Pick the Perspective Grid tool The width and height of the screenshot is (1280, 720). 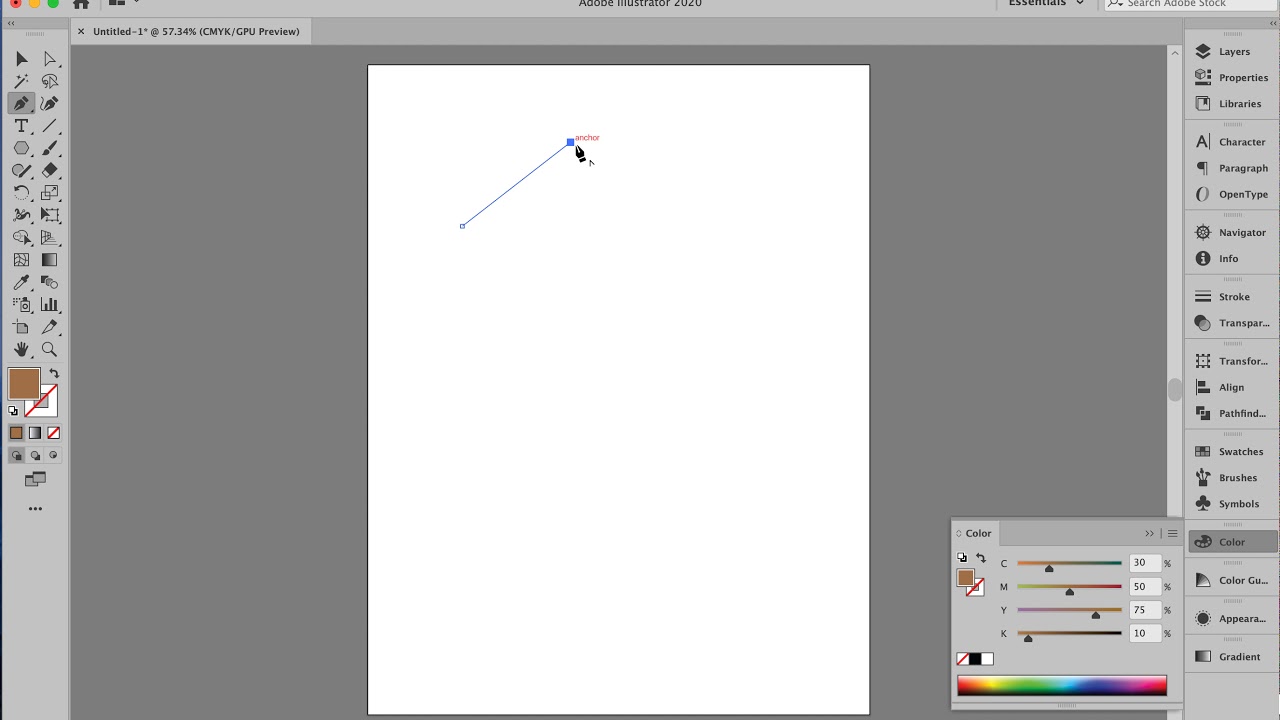[49, 237]
